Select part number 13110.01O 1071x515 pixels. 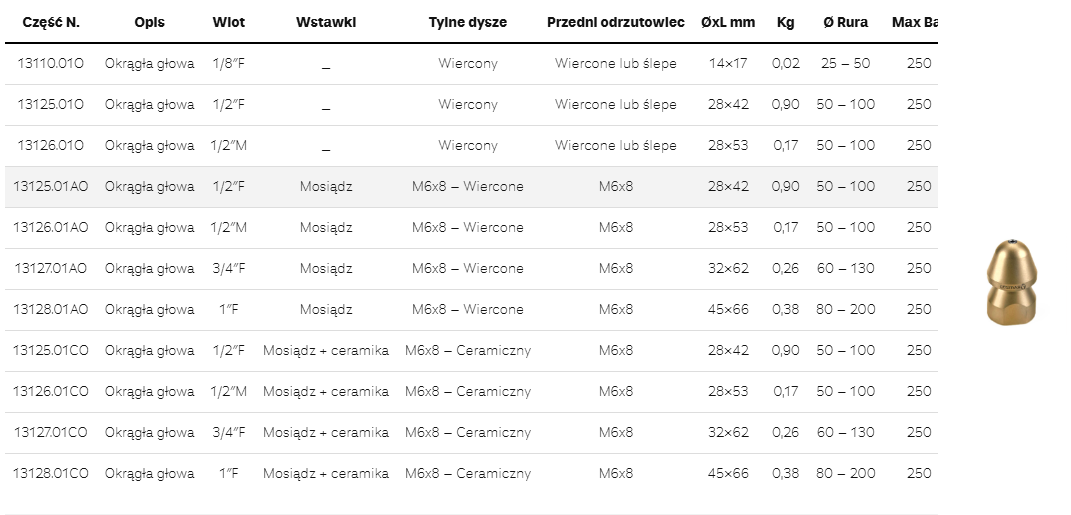coord(50,64)
